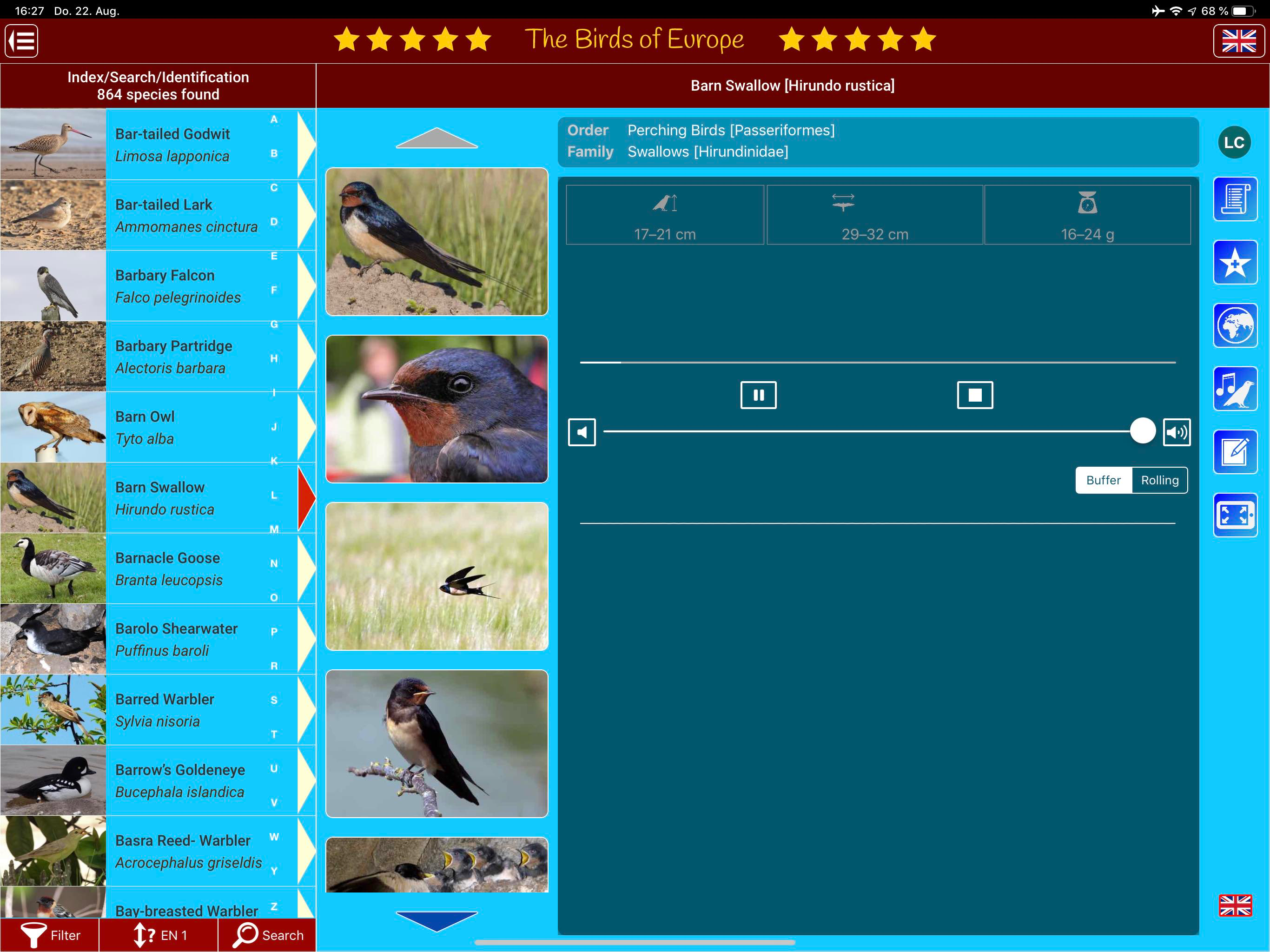Tap the 16:27 clock in status bar
Screen dimensions: 1270x952
[29, 11]
